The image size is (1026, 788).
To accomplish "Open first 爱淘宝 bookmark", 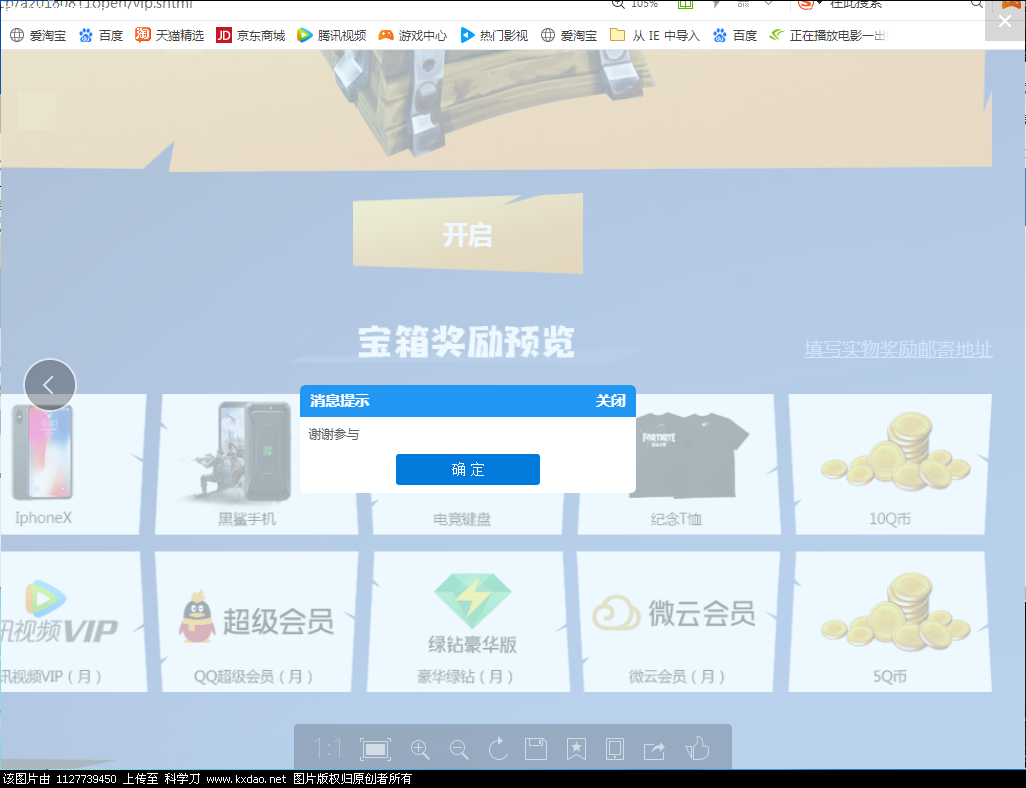I will [39, 35].
